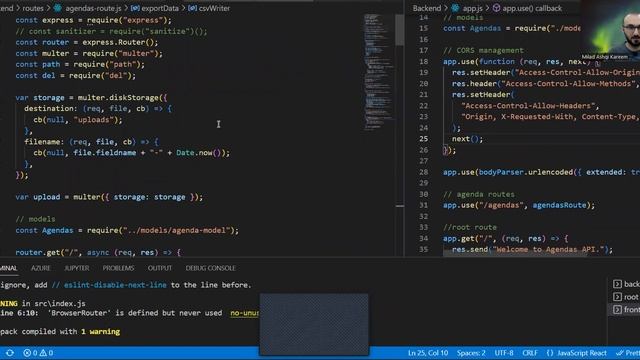Click the language mode braces icon

pos(549,353)
